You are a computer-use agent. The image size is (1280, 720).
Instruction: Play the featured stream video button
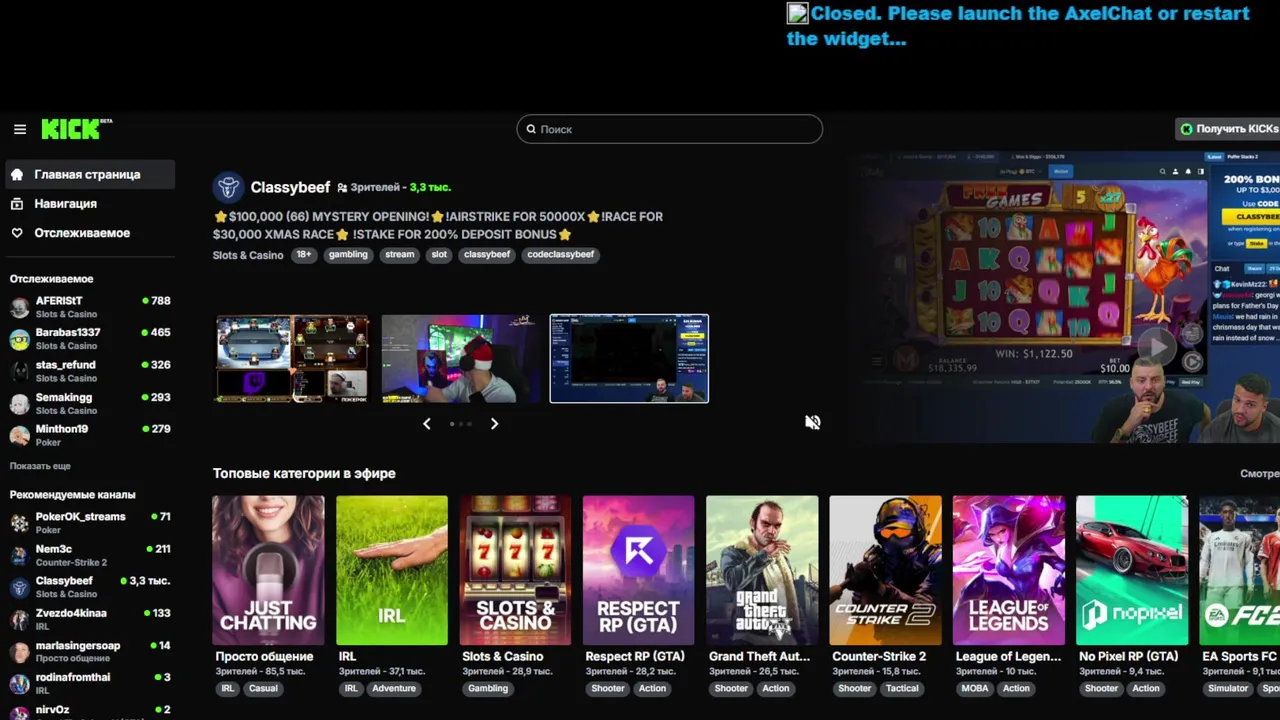click(1157, 346)
